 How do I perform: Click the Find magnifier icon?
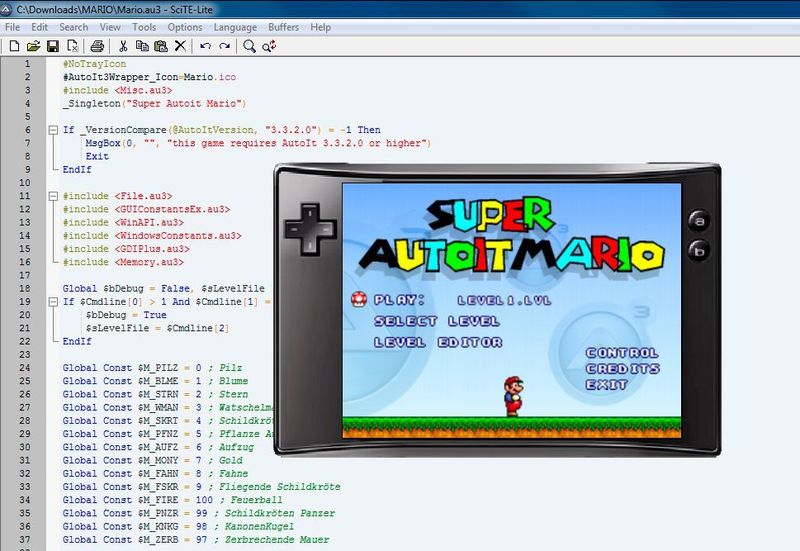coord(249,46)
